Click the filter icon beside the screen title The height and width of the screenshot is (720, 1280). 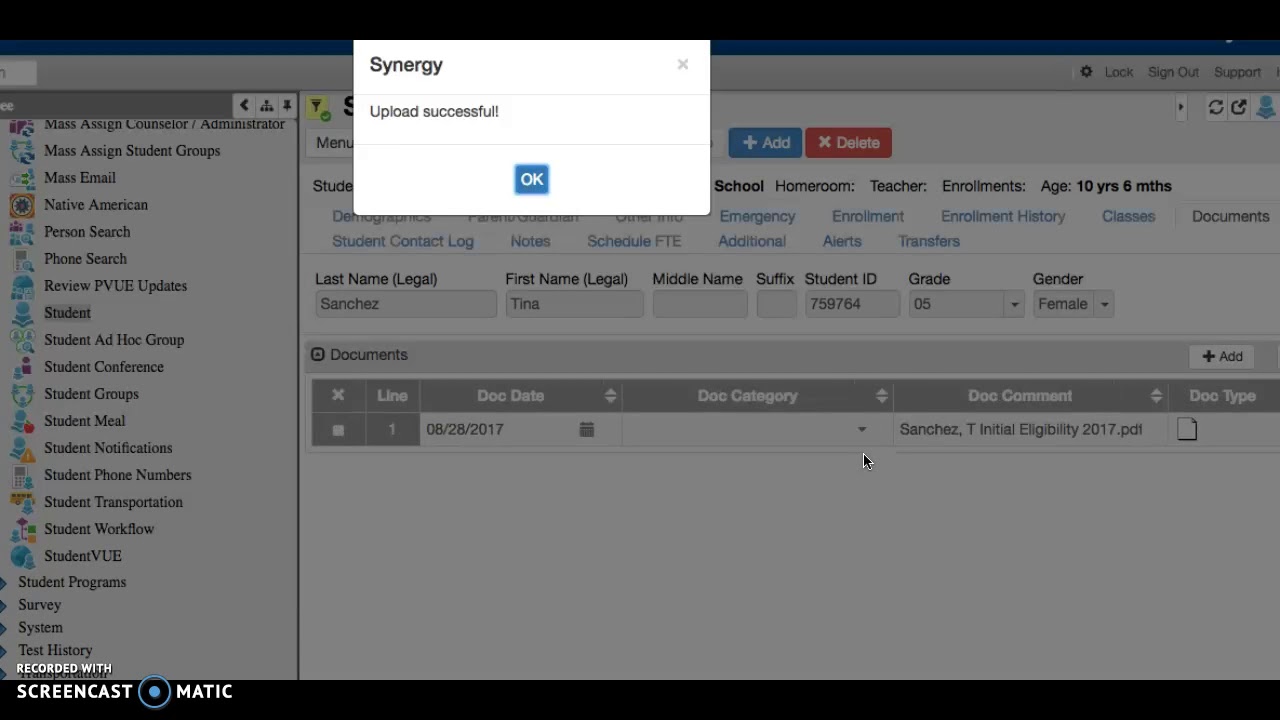(x=318, y=108)
